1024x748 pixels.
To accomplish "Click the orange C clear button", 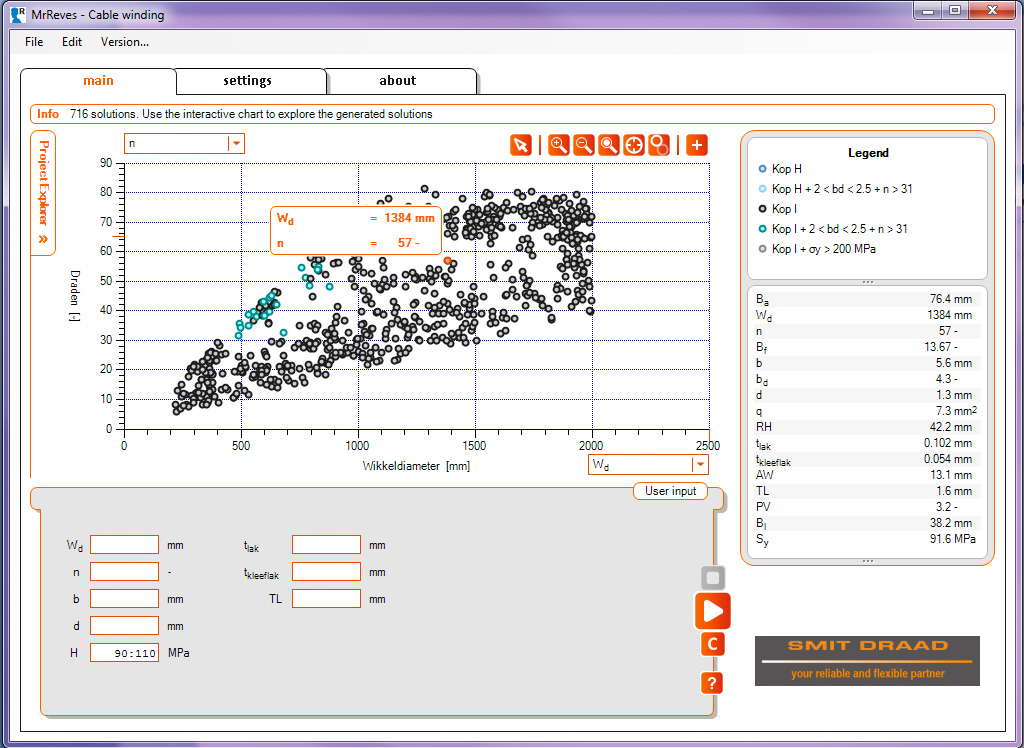I will [712, 645].
